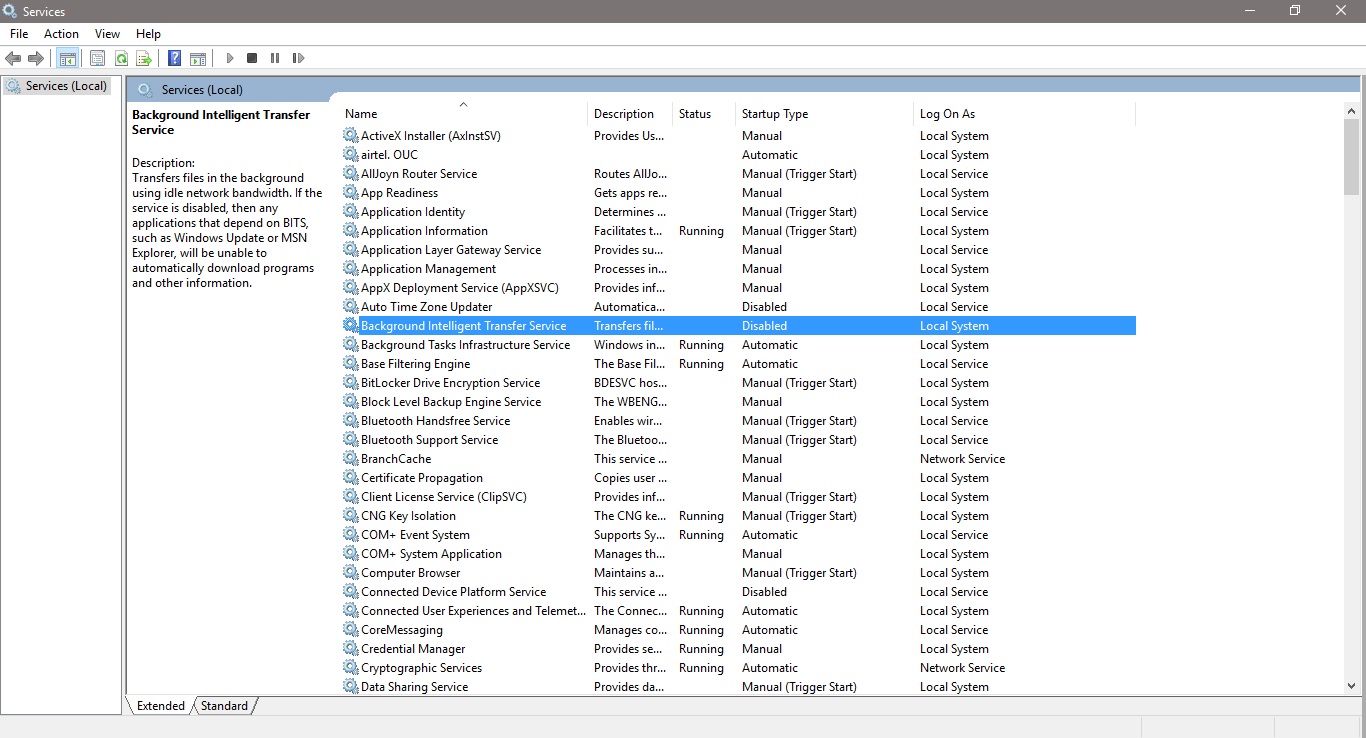
Task: Click the Back arrow toolbar icon
Action: [13, 58]
